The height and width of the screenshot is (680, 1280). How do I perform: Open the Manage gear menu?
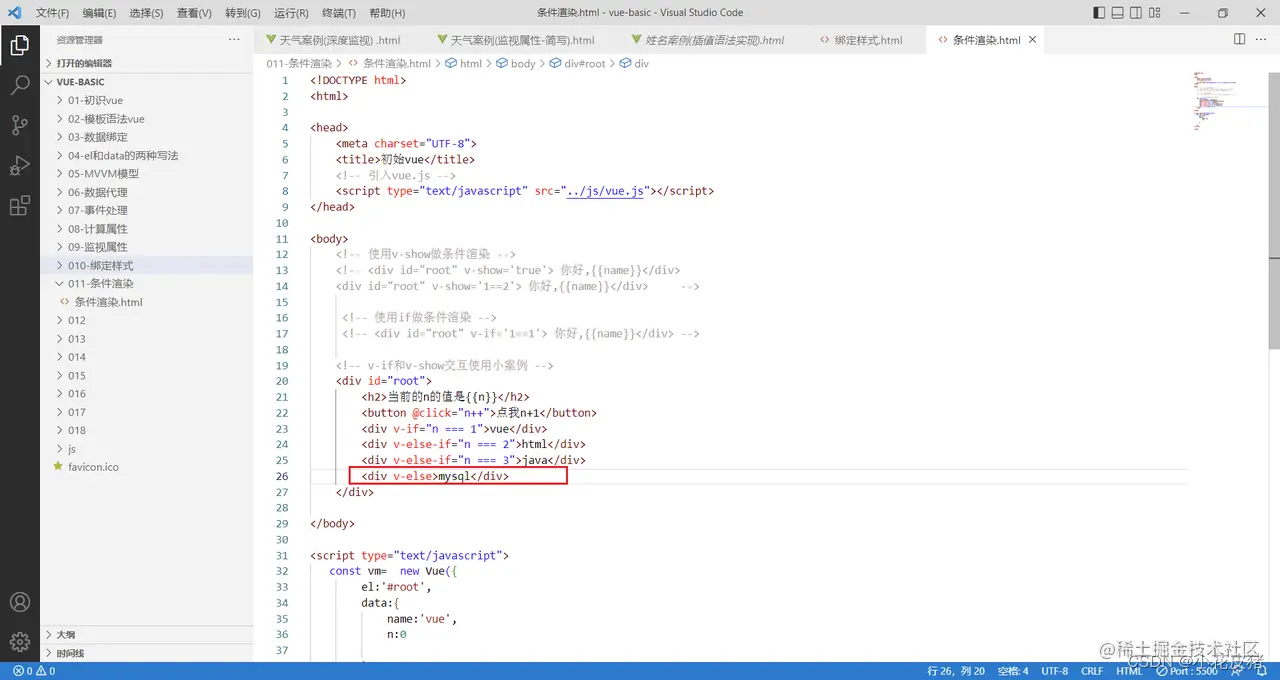(x=19, y=641)
